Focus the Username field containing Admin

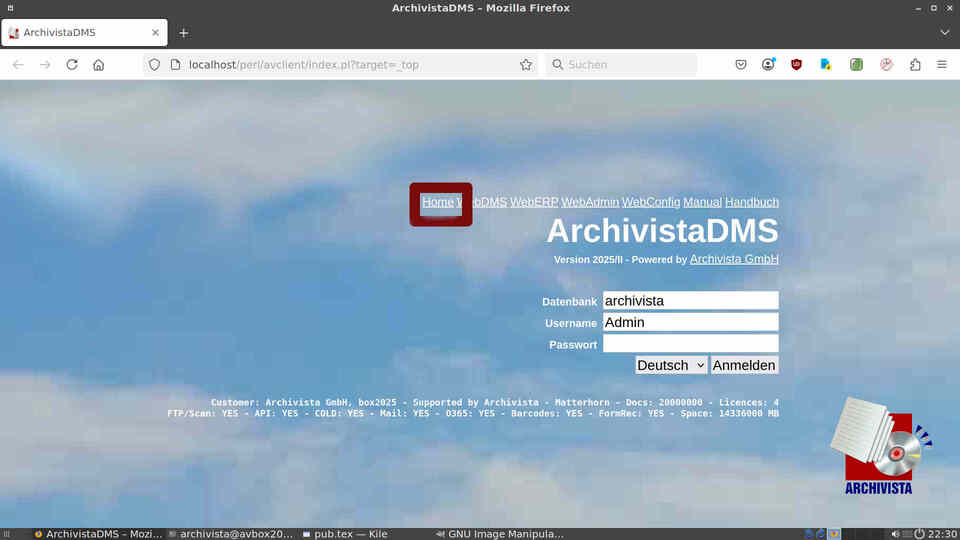pos(691,322)
